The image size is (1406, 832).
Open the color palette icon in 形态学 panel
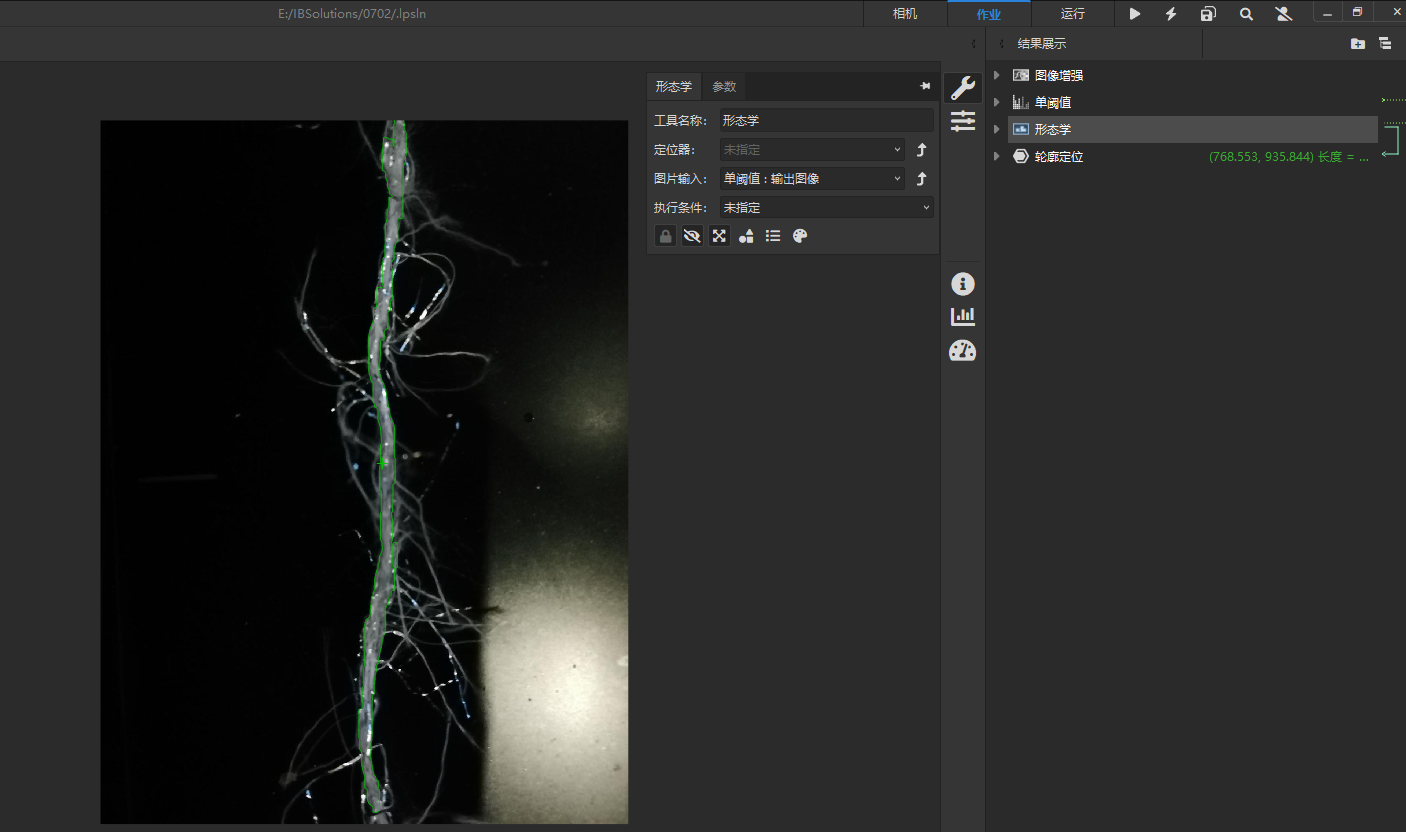tap(799, 235)
